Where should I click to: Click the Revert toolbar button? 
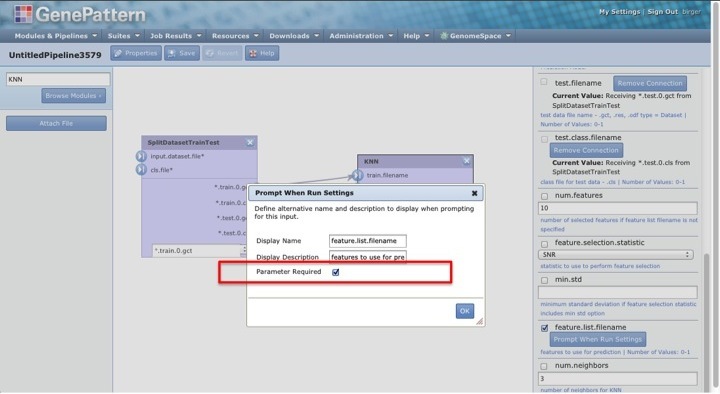[222, 53]
